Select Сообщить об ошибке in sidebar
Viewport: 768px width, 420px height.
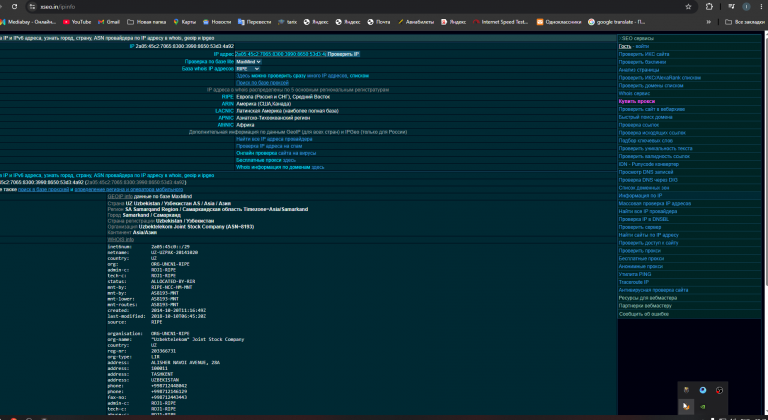(644, 314)
